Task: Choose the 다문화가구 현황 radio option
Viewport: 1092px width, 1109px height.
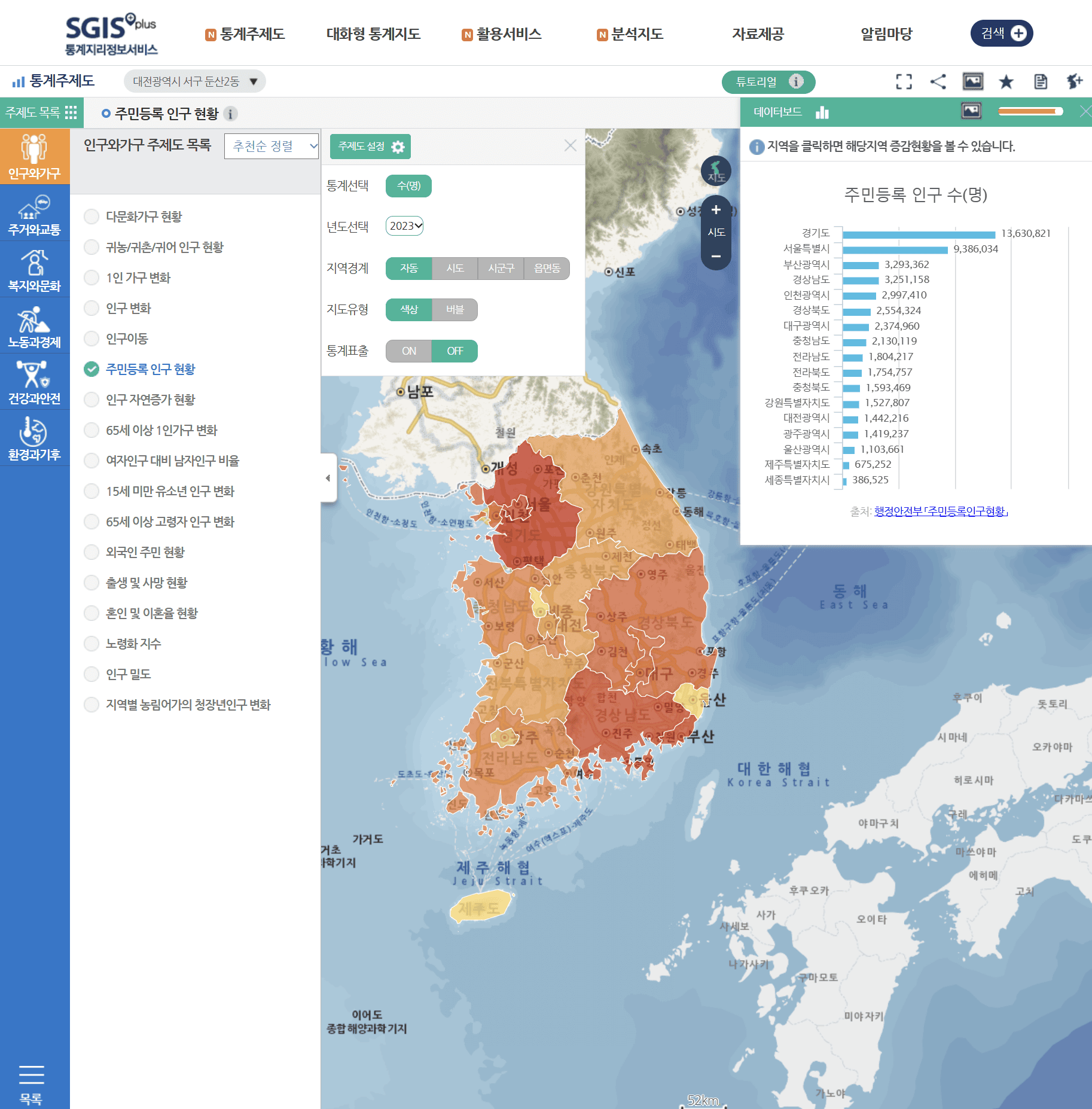Action: click(91, 217)
